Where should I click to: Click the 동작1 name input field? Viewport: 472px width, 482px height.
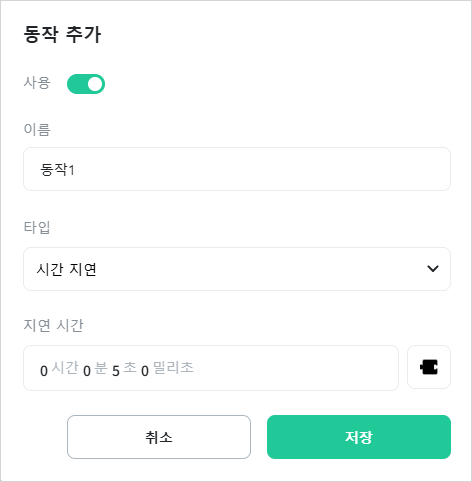[x=237, y=169]
